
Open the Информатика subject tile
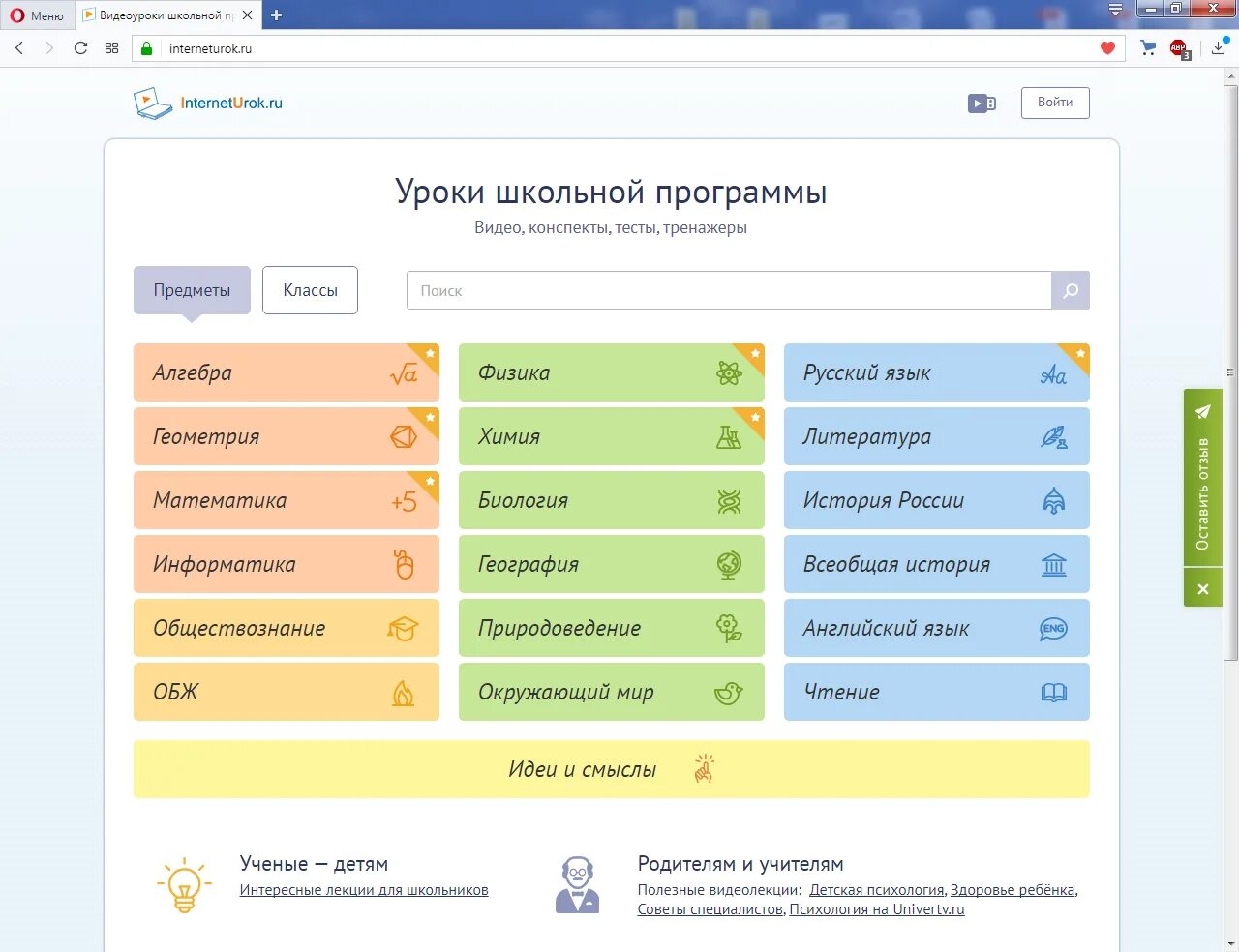286,564
